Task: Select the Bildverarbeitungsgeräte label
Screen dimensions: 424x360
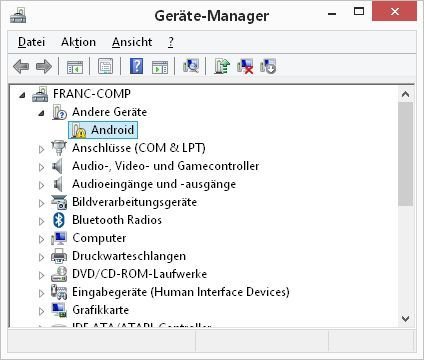Action: click(134, 202)
